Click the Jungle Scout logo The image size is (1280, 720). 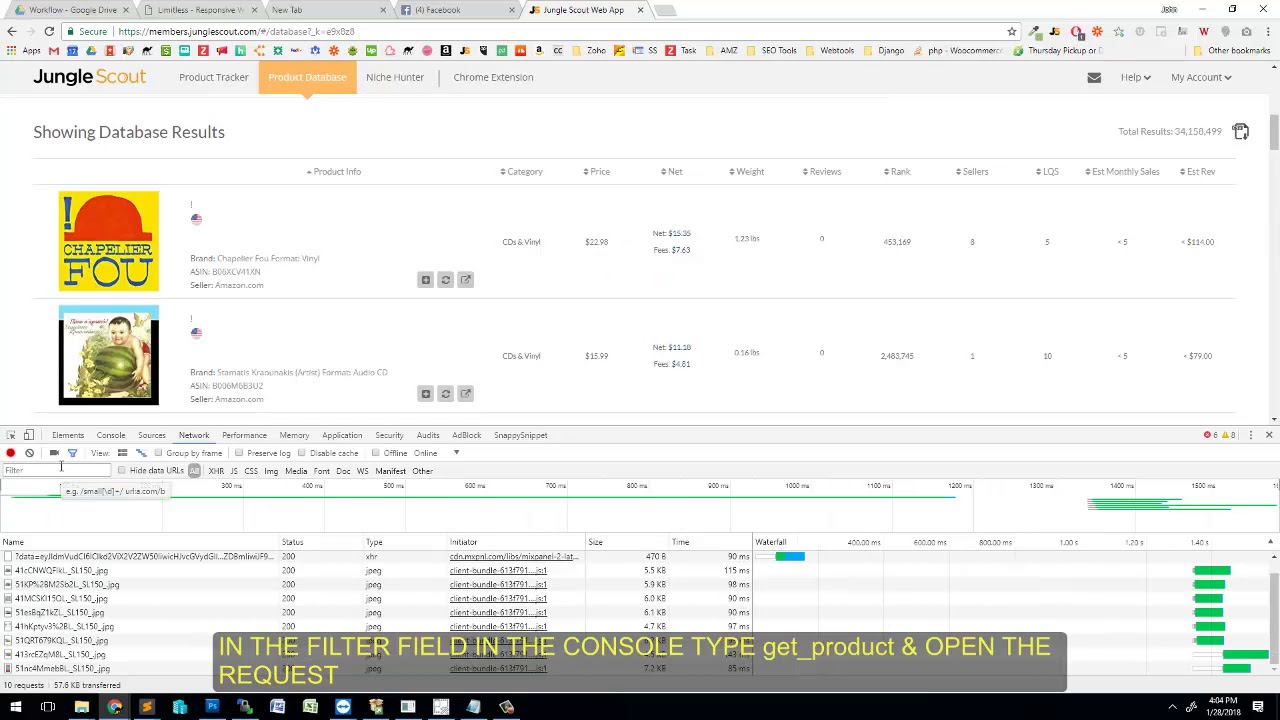pos(90,77)
